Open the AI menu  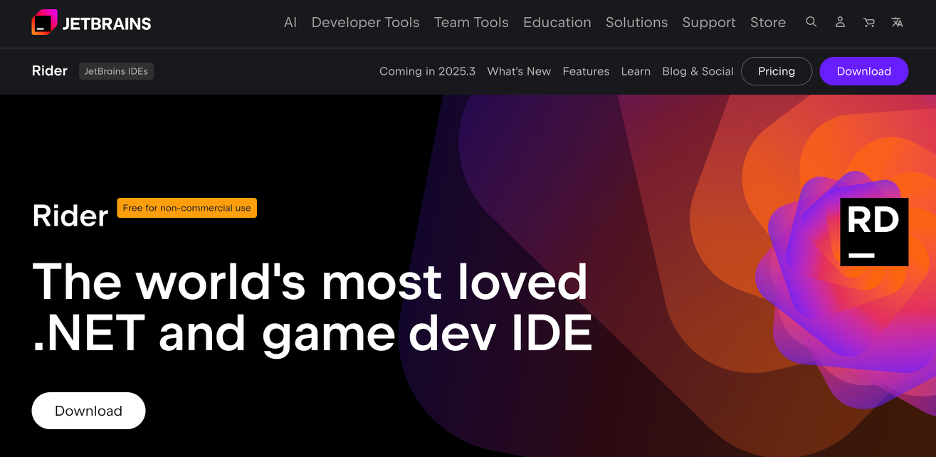click(x=290, y=23)
